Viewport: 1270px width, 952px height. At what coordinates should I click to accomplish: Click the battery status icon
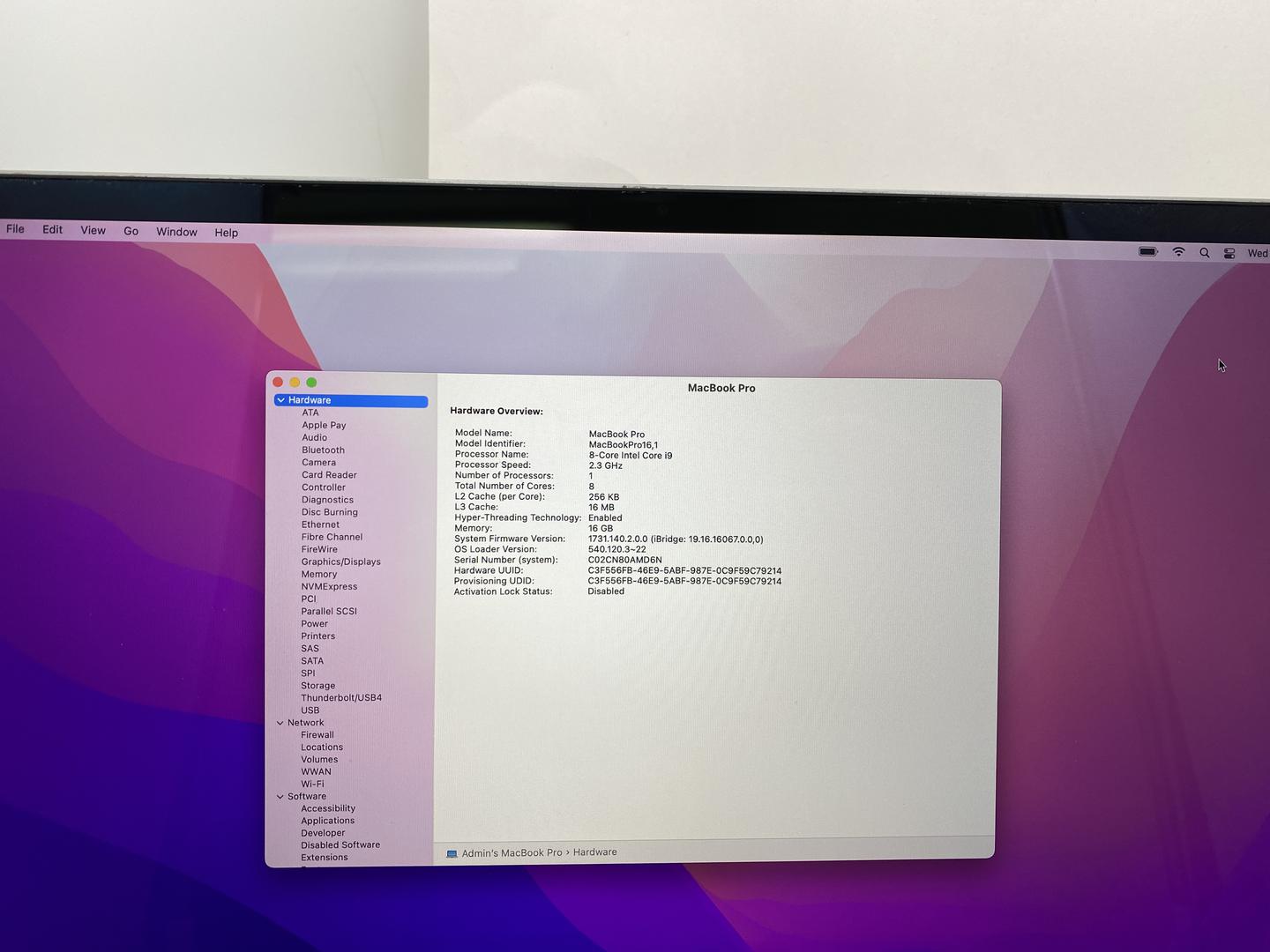1148,252
